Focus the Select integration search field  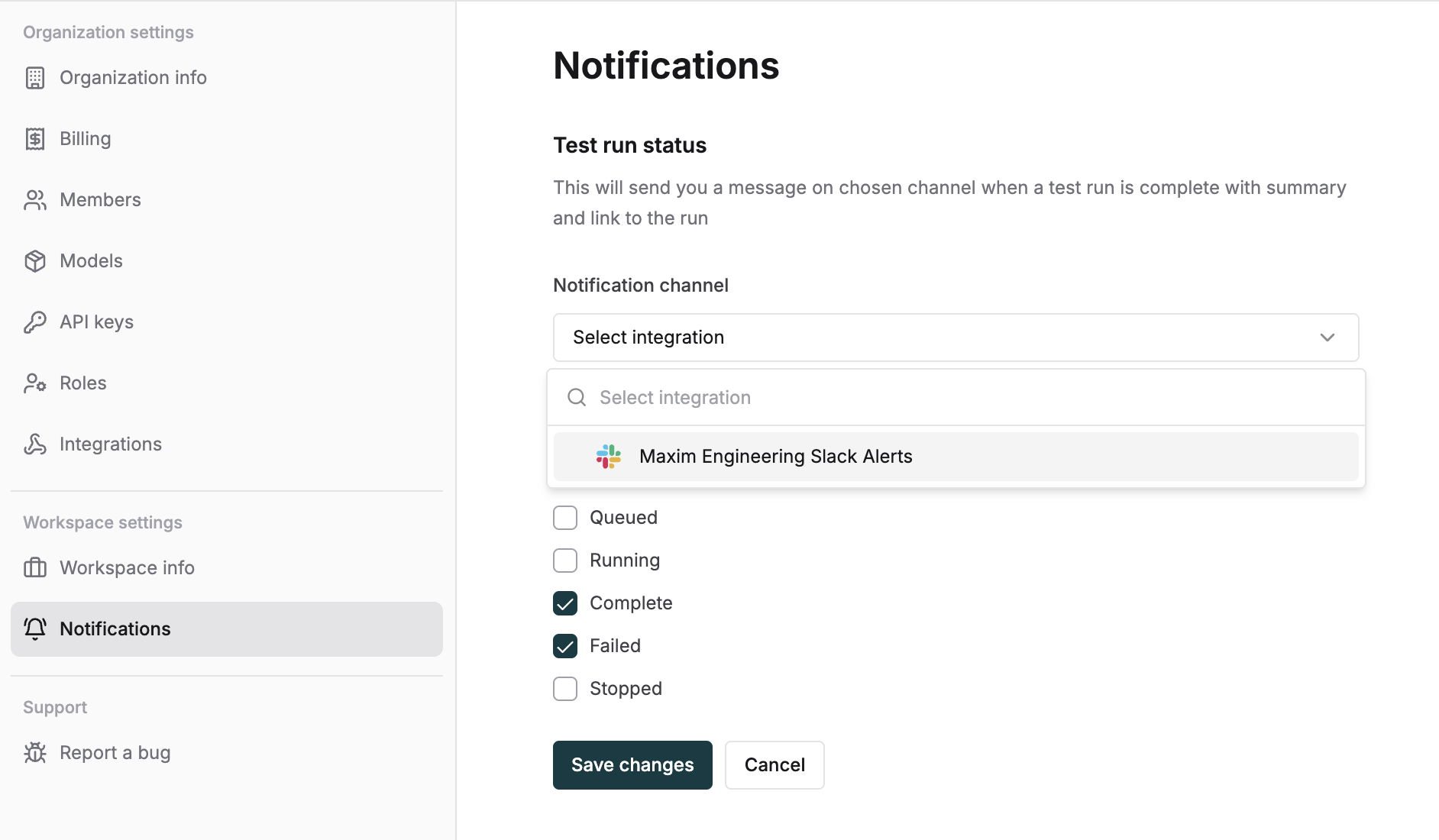point(970,398)
